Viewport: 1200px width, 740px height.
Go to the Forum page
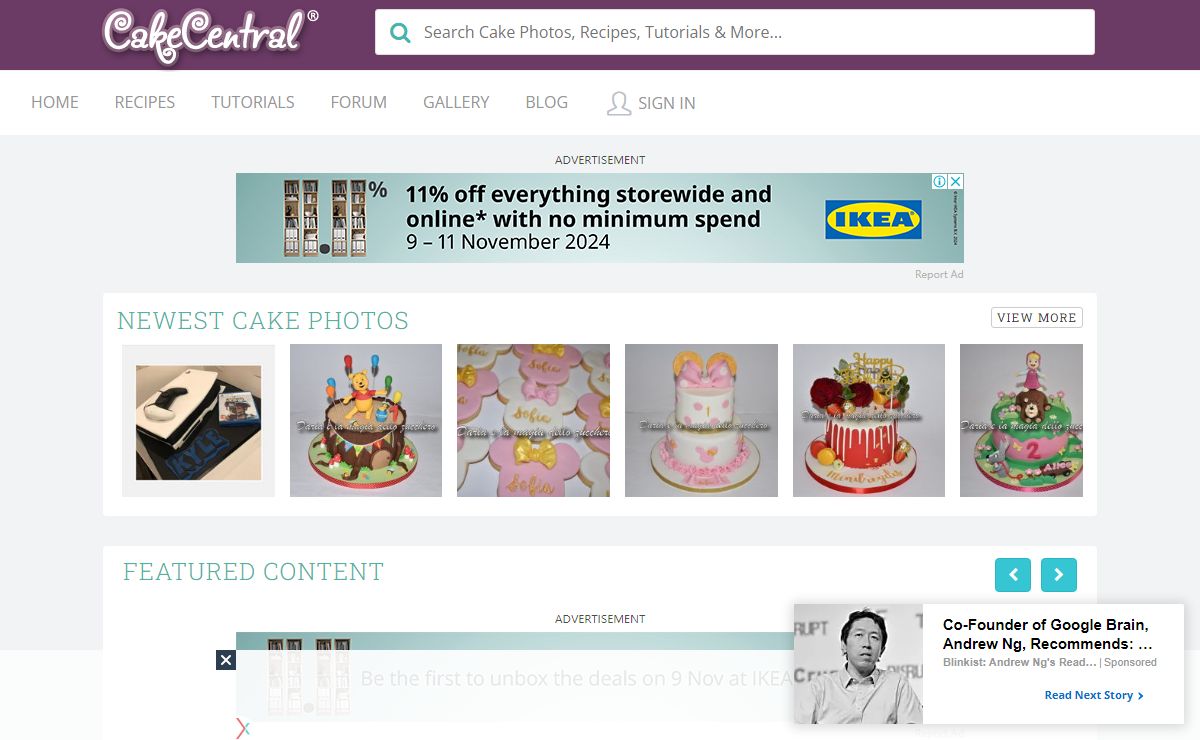pos(359,102)
